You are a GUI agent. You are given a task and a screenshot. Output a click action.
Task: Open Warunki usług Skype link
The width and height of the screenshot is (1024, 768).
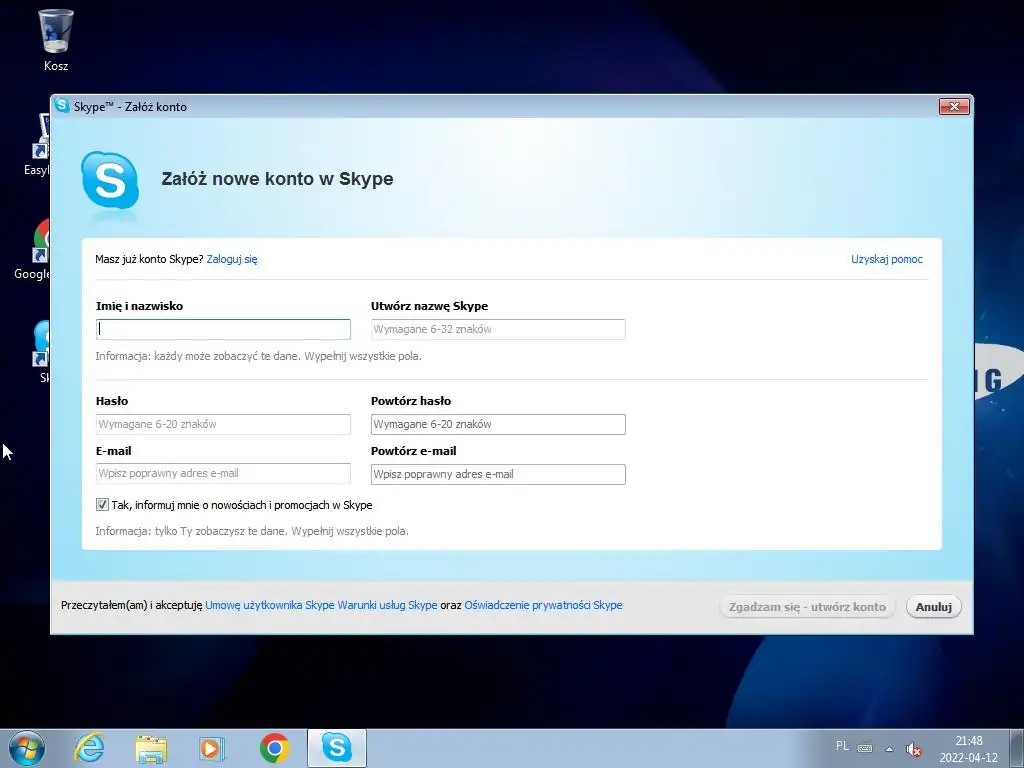click(x=387, y=605)
